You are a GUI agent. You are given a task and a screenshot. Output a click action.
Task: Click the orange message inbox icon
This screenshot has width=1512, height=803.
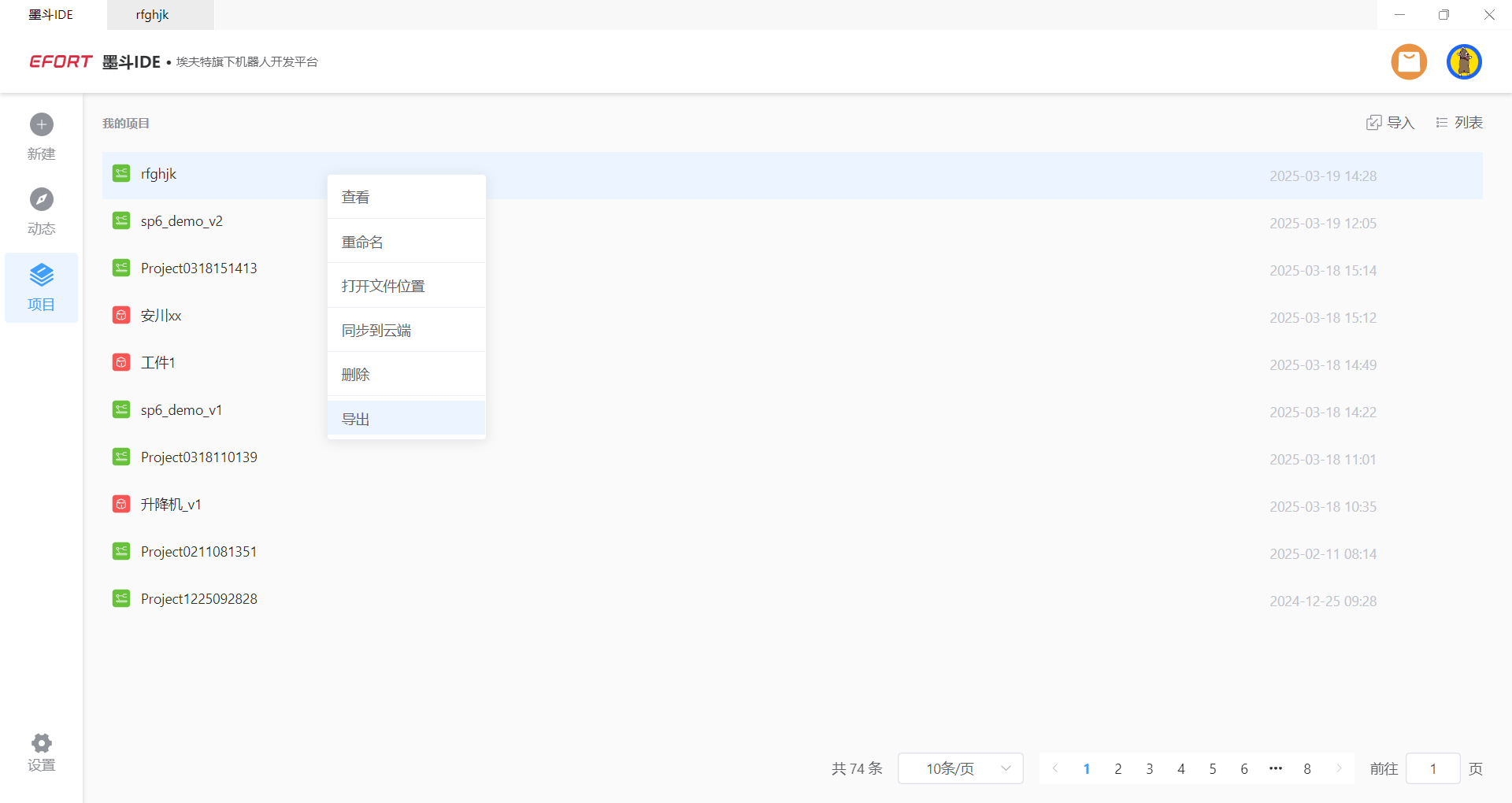click(x=1409, y=61)
